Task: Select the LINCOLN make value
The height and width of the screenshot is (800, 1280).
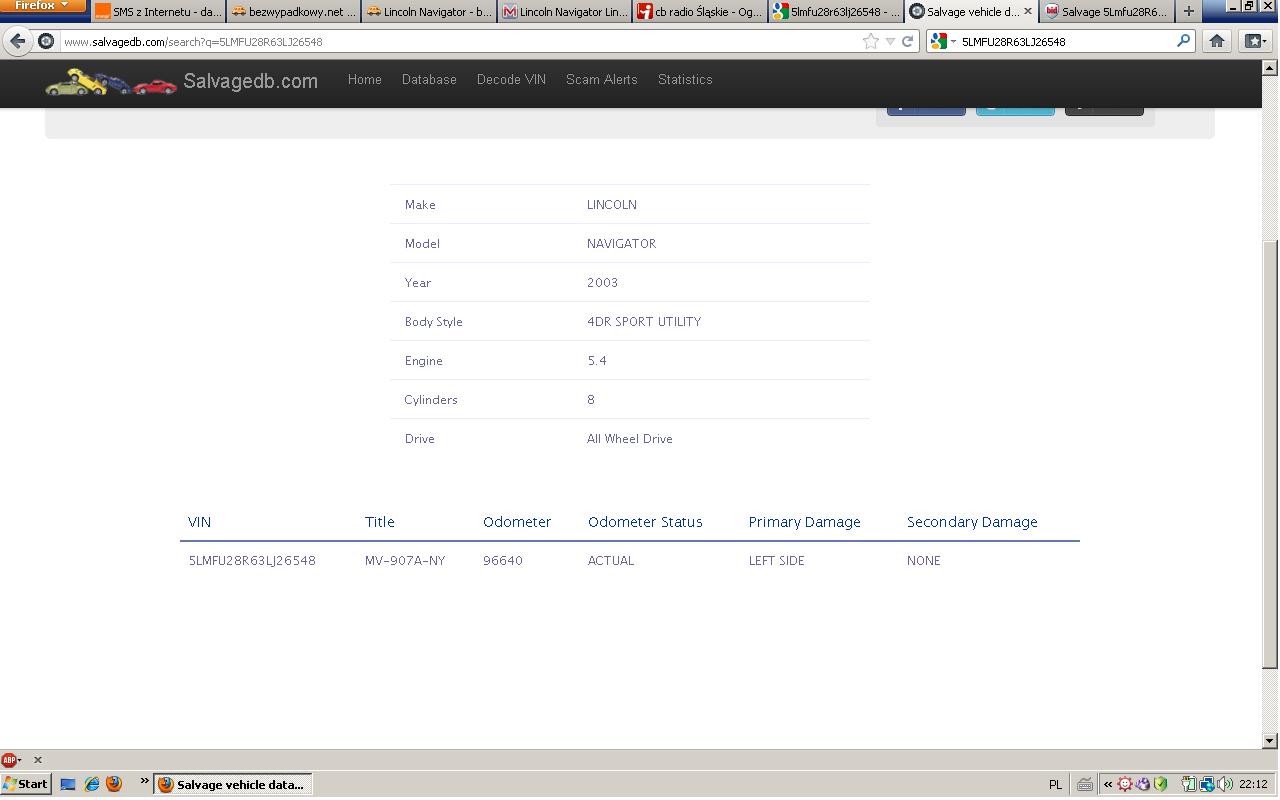Action: click(x=612, y=205)
